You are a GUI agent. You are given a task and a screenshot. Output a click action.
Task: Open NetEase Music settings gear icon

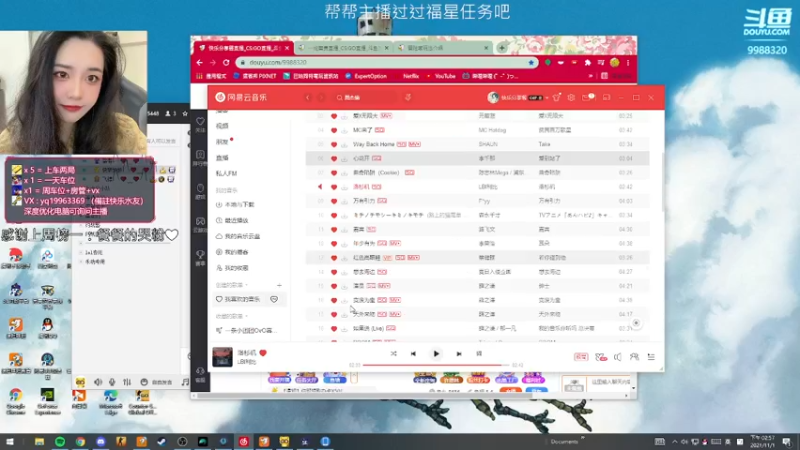571,97
